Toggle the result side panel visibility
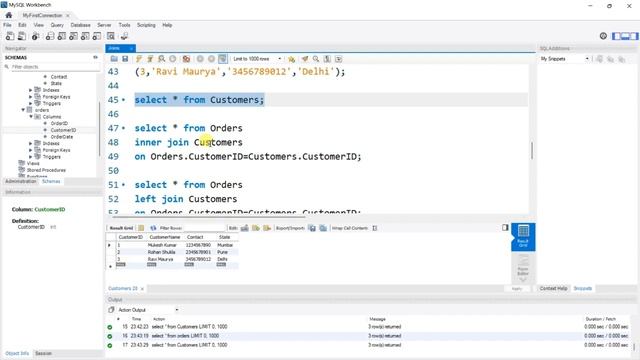Viewport: 640px width, 360px height. (x=505, y=227)
